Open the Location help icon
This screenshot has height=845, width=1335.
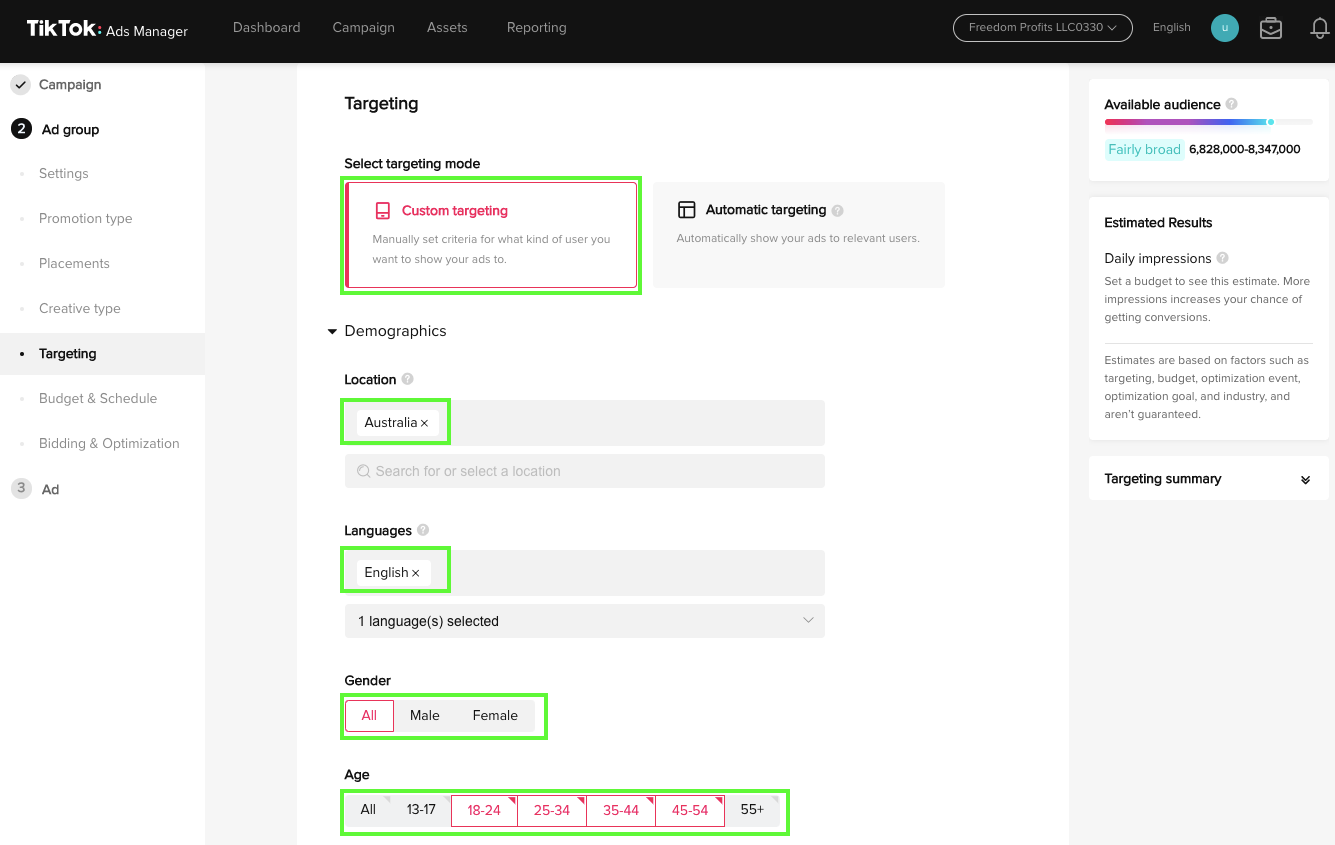click(407, 379)
